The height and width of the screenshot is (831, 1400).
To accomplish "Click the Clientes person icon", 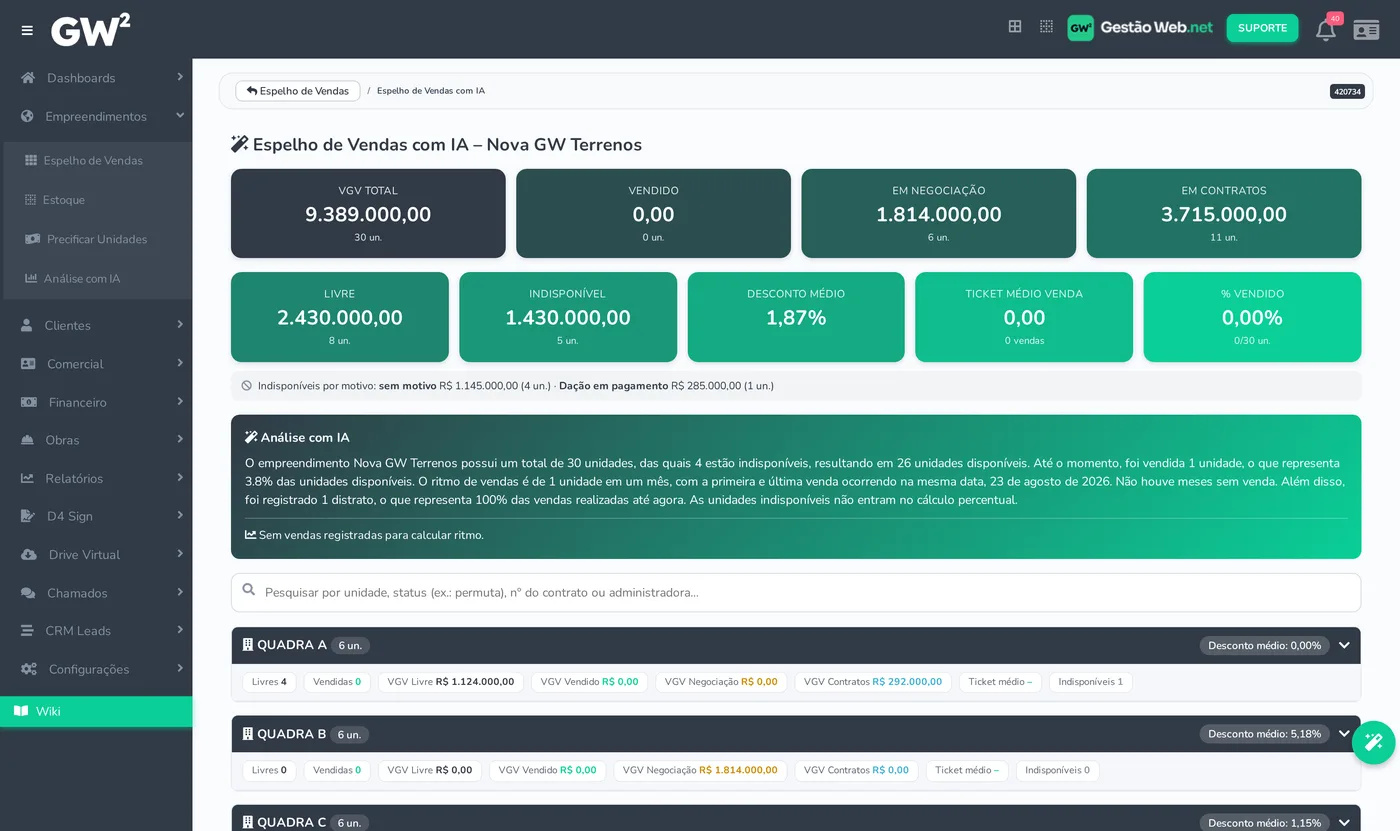I will [27, 325].
